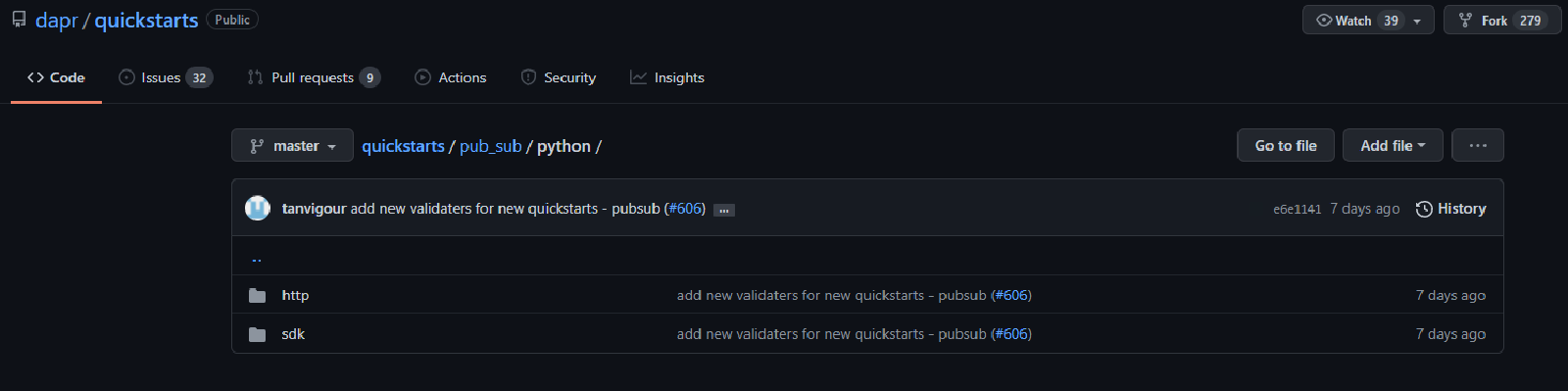Open the master branch dropdown

tap(292, 145)
